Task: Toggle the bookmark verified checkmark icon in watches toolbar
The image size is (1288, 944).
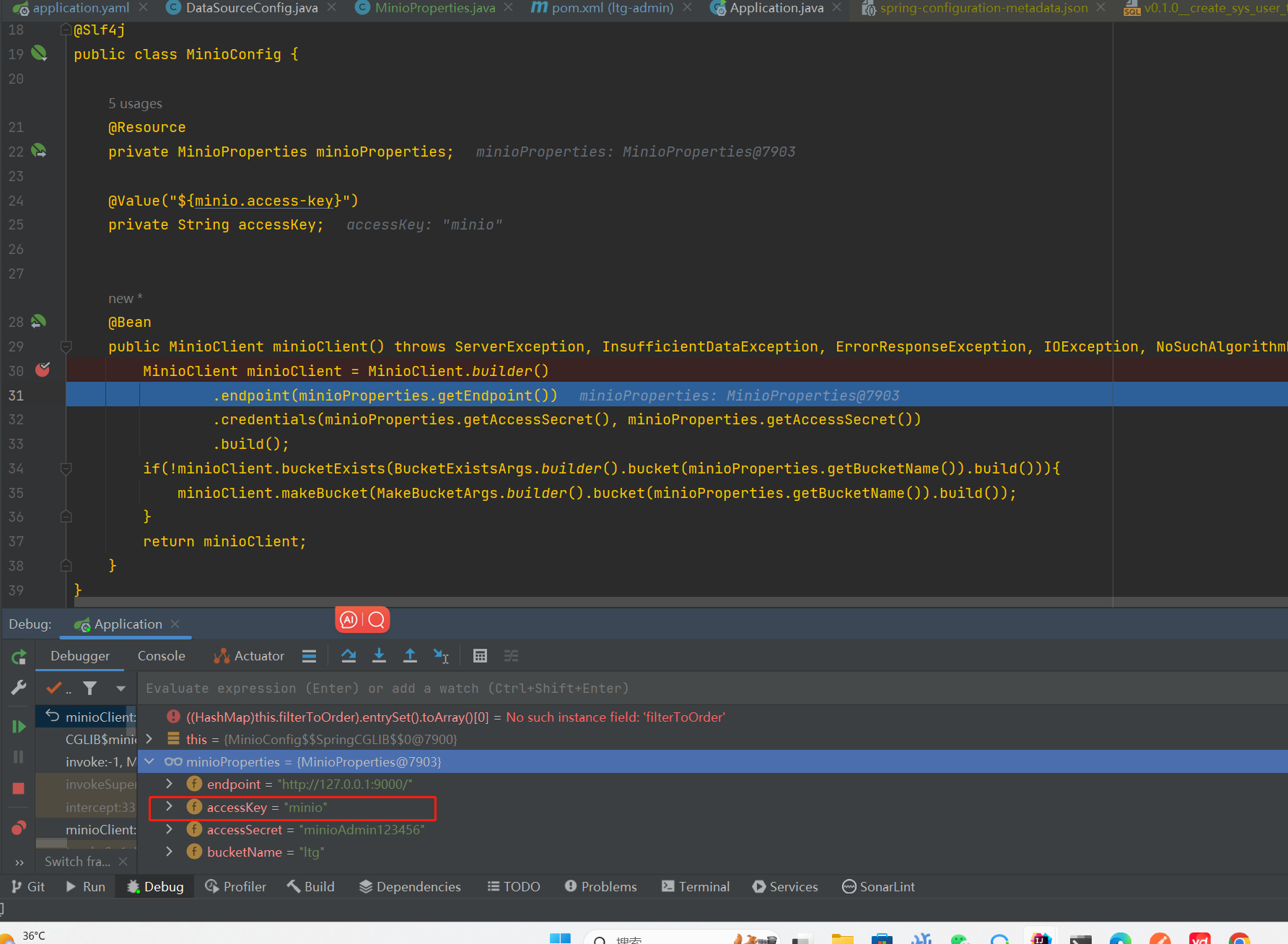Action: pos(53,689)
